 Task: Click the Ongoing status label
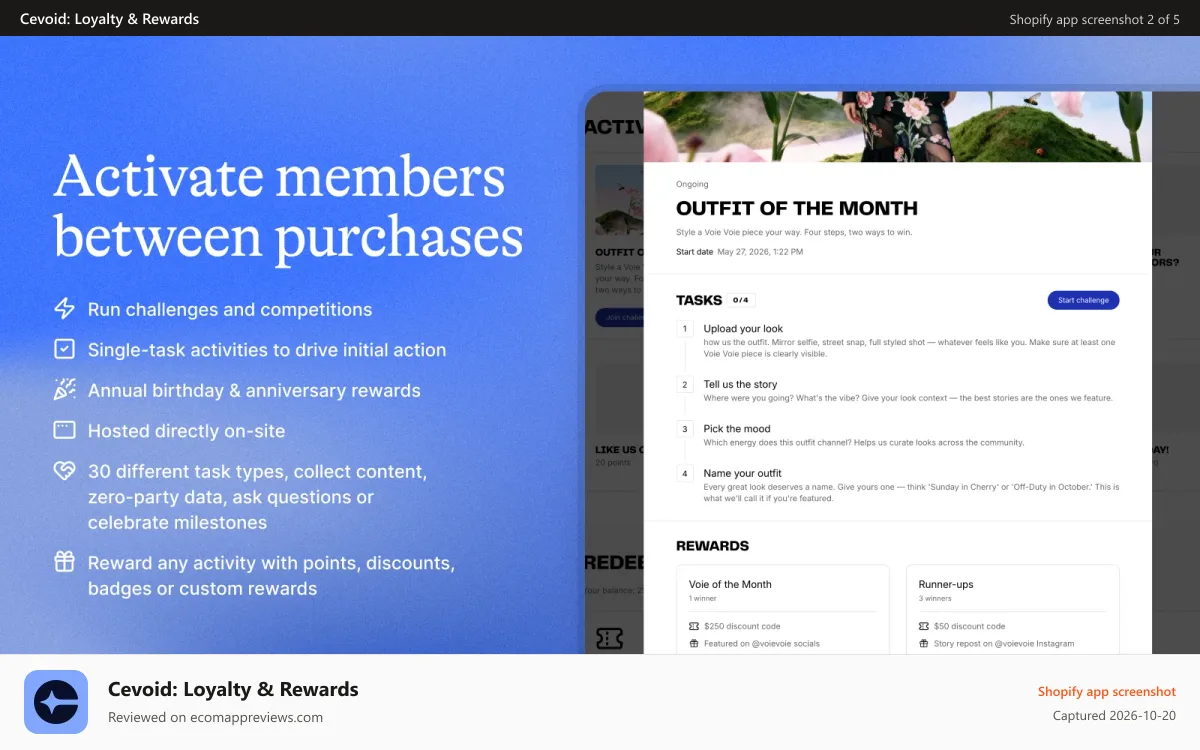click(692, 184)
